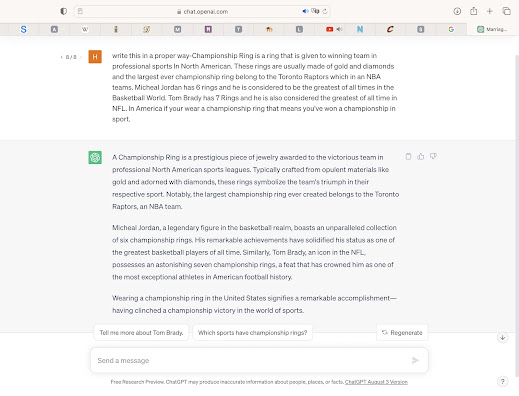Give thumbs up to the response
The width and height of the screenshot is (519, 396).
(421, 156)
